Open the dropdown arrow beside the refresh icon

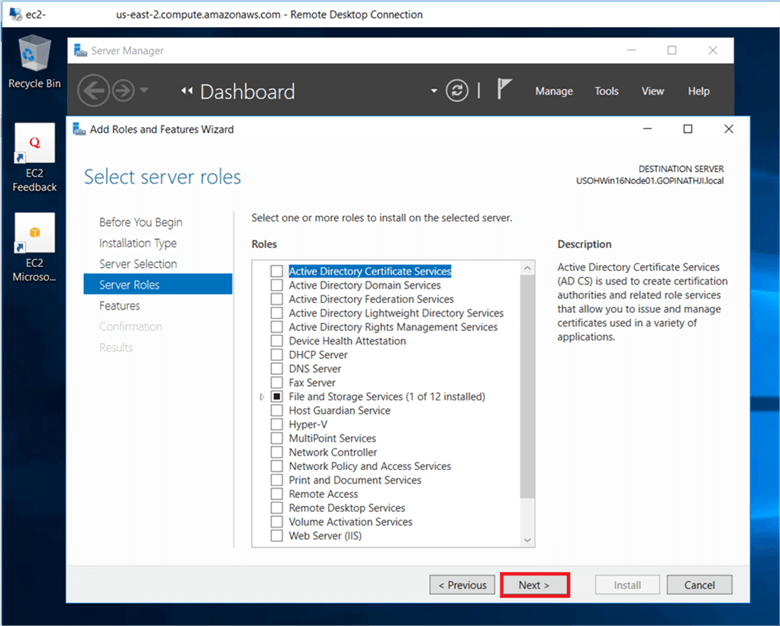click(434, 91)
